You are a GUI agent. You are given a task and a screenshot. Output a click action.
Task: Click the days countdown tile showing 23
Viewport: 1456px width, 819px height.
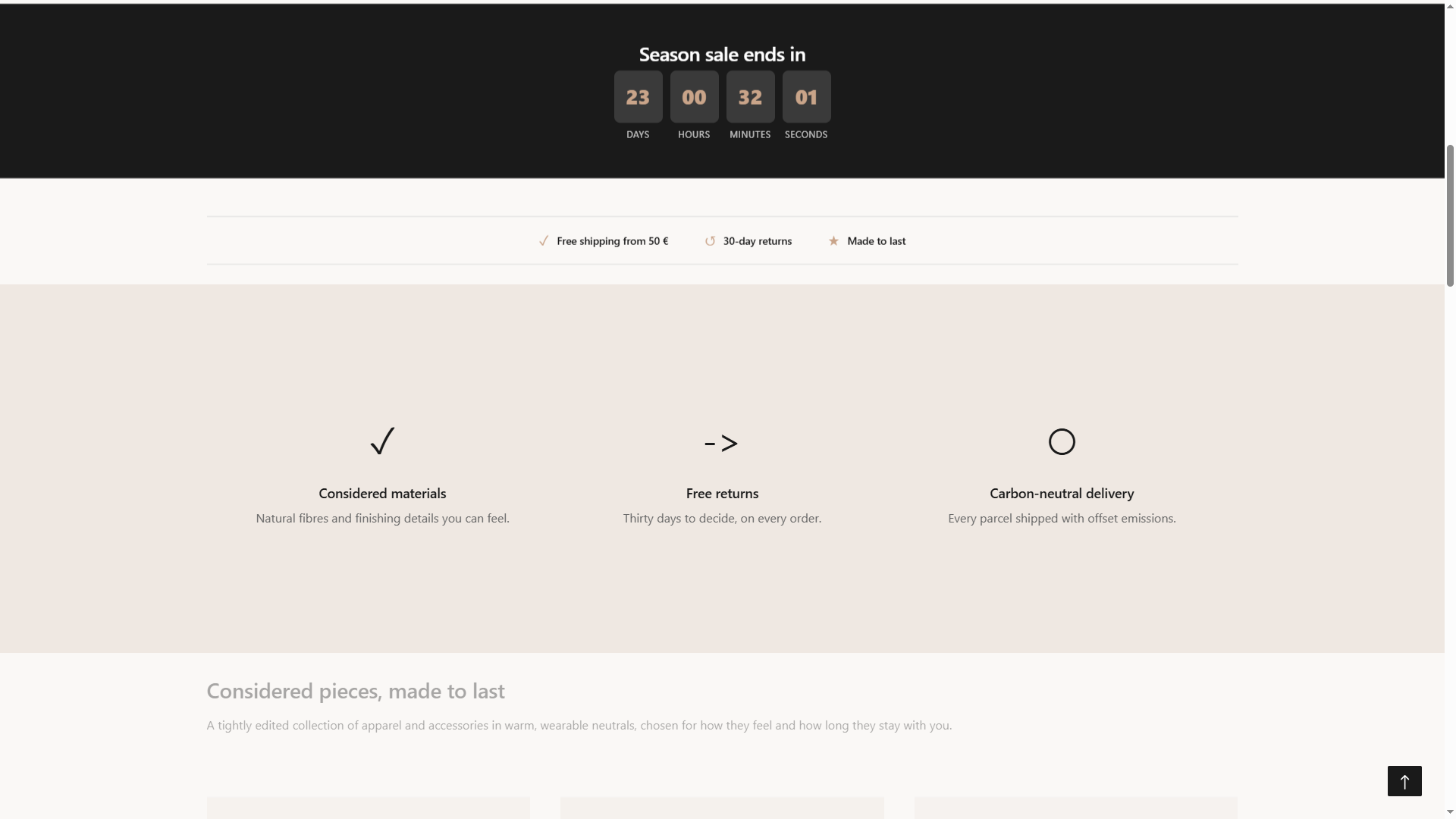(x=638, y=97)
